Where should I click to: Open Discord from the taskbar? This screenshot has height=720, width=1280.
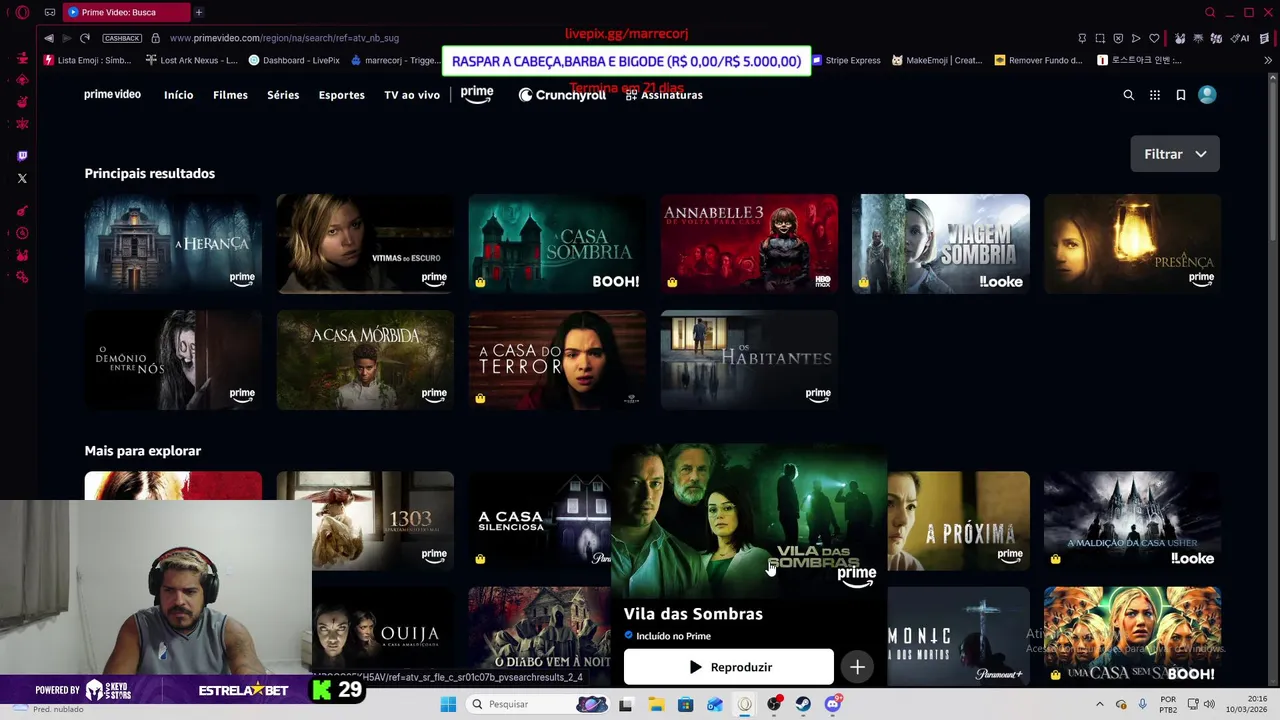(833, 704)
